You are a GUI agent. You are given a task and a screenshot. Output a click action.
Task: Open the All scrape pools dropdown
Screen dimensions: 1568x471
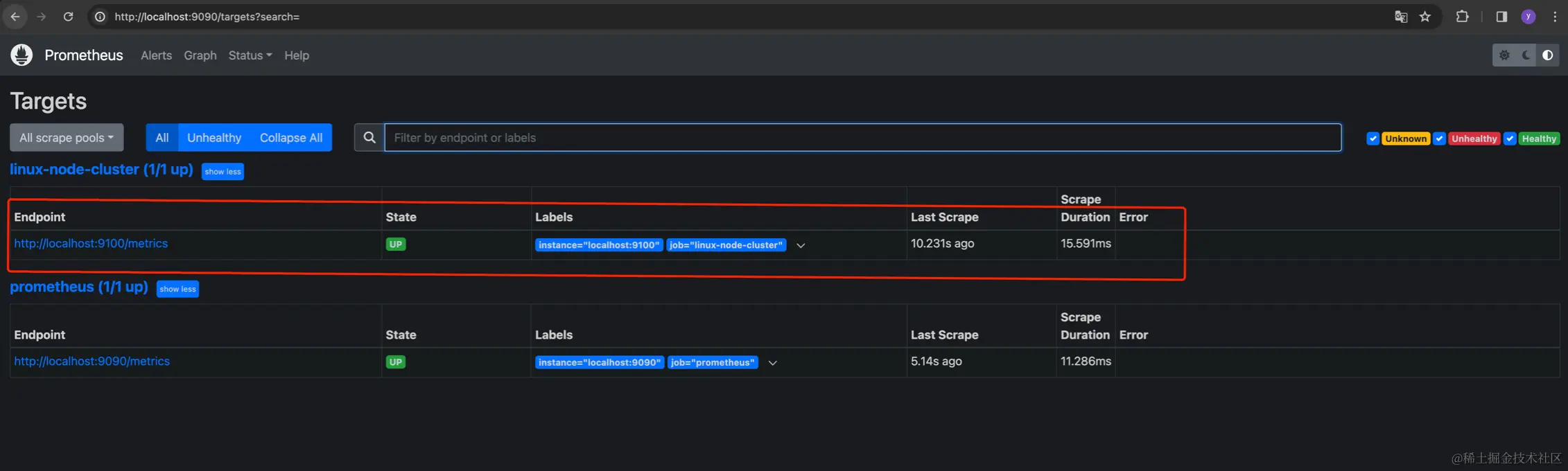tap(67, 137)
